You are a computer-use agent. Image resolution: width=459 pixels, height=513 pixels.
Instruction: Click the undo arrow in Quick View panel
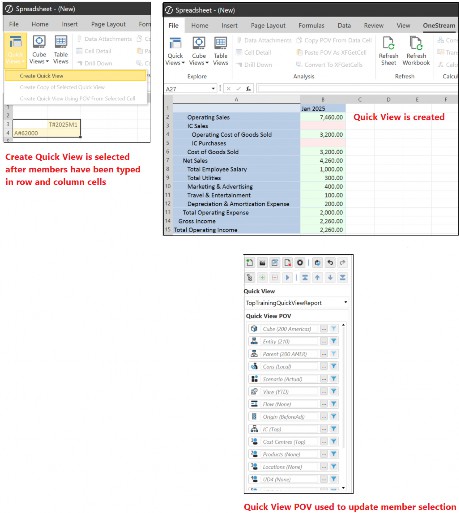coord(330,263)
